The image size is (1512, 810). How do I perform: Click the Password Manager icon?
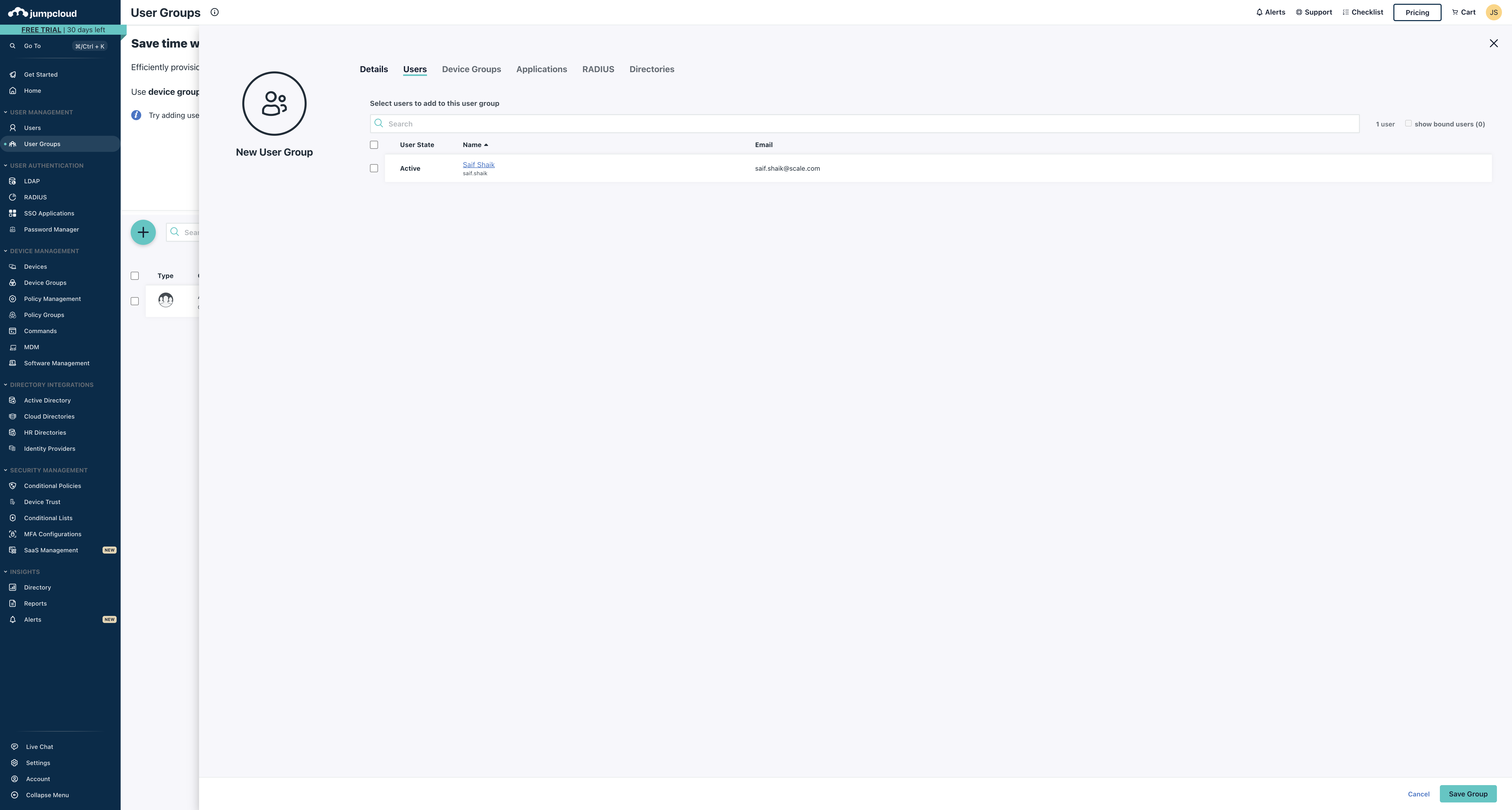pyautogui.click(x=12, y=230)
